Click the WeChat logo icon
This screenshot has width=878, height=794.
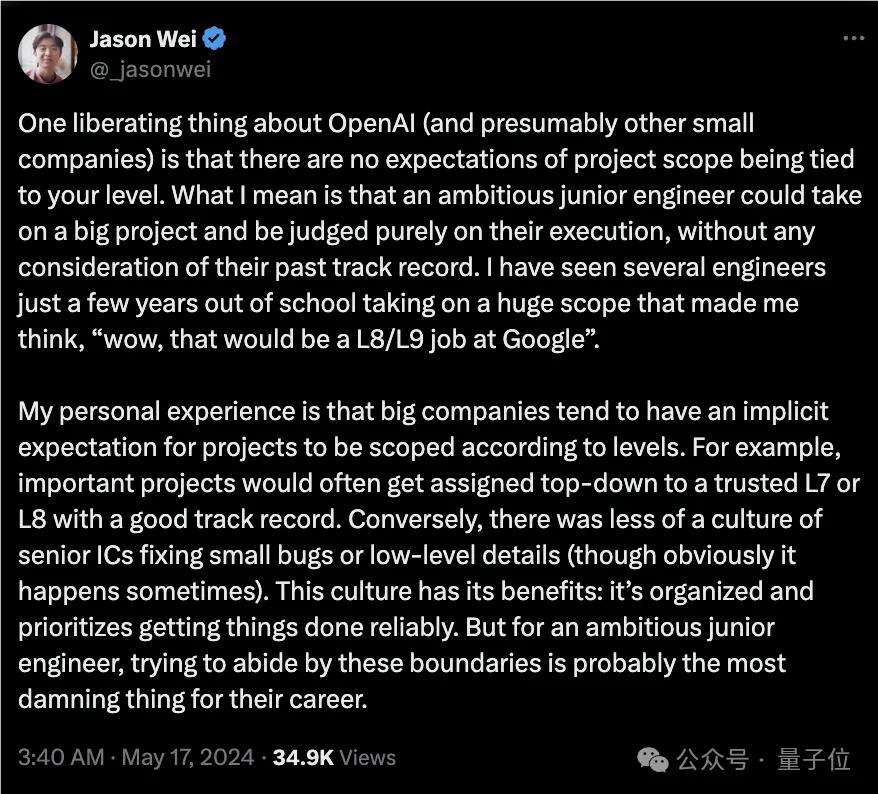(x=656, y=759)
